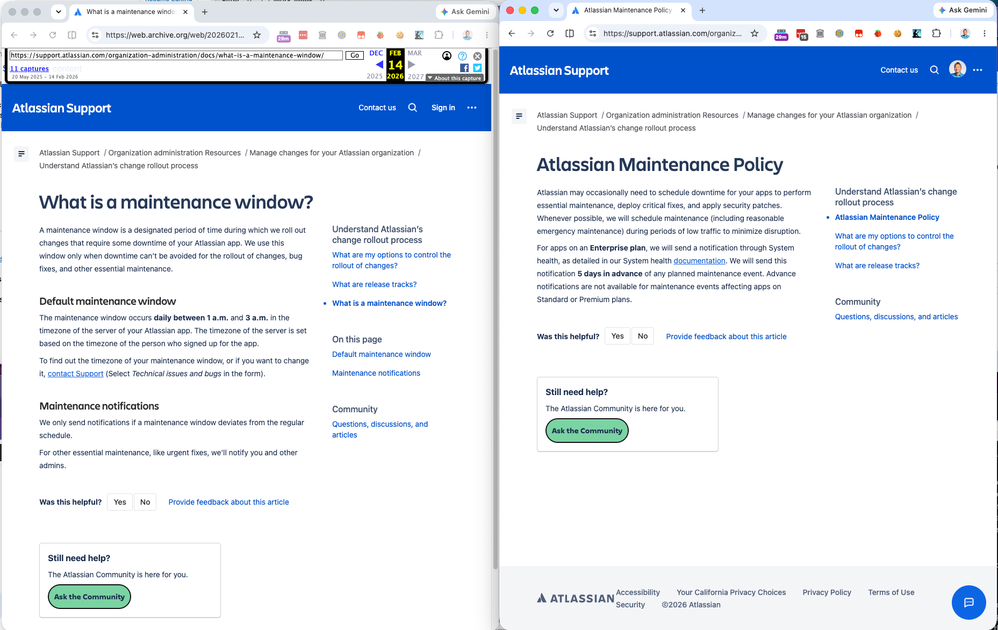This screenshot has width=998, height=630.
Task: Open '11 captures' link in Wayback toolbar
Action: point(29,69)
